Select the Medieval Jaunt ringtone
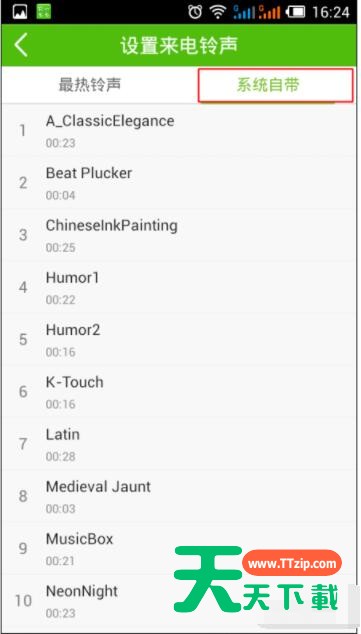 tap(180, 496)
